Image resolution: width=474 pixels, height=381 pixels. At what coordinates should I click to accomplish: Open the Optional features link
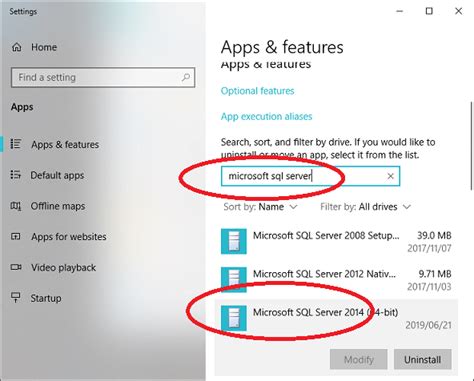[257, 91]
